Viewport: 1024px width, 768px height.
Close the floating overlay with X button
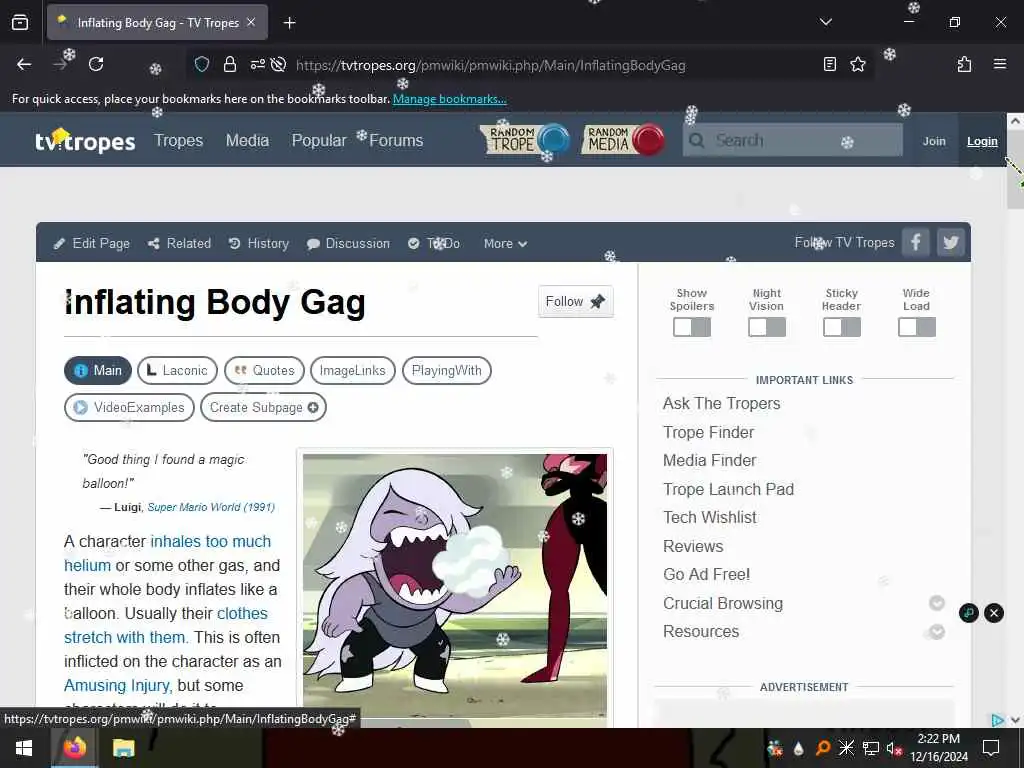click(994, 613)
